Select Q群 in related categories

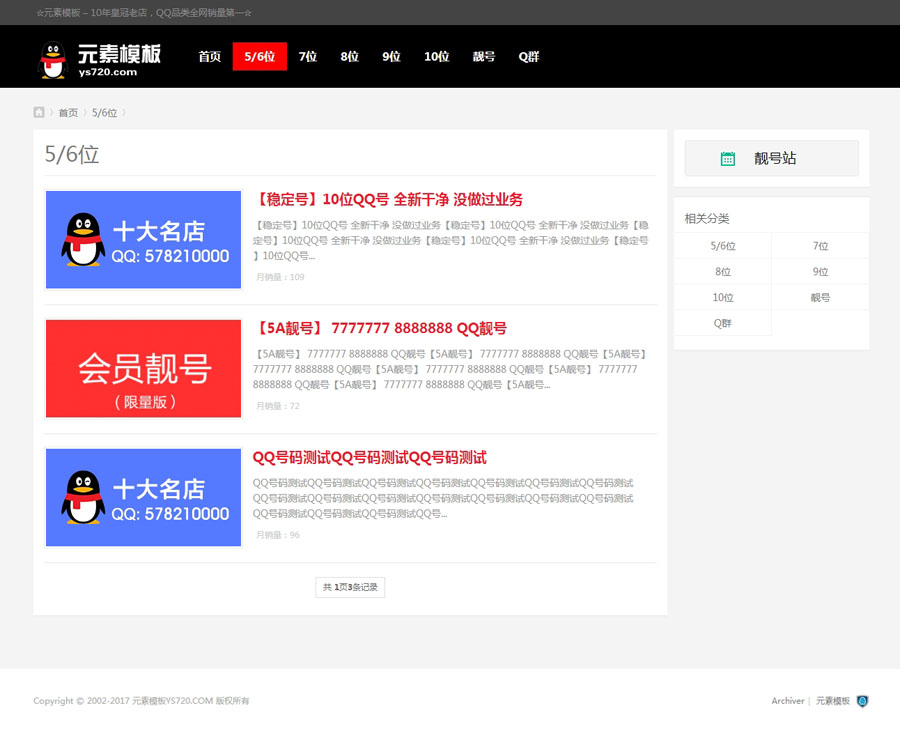(x=723, y=323)
